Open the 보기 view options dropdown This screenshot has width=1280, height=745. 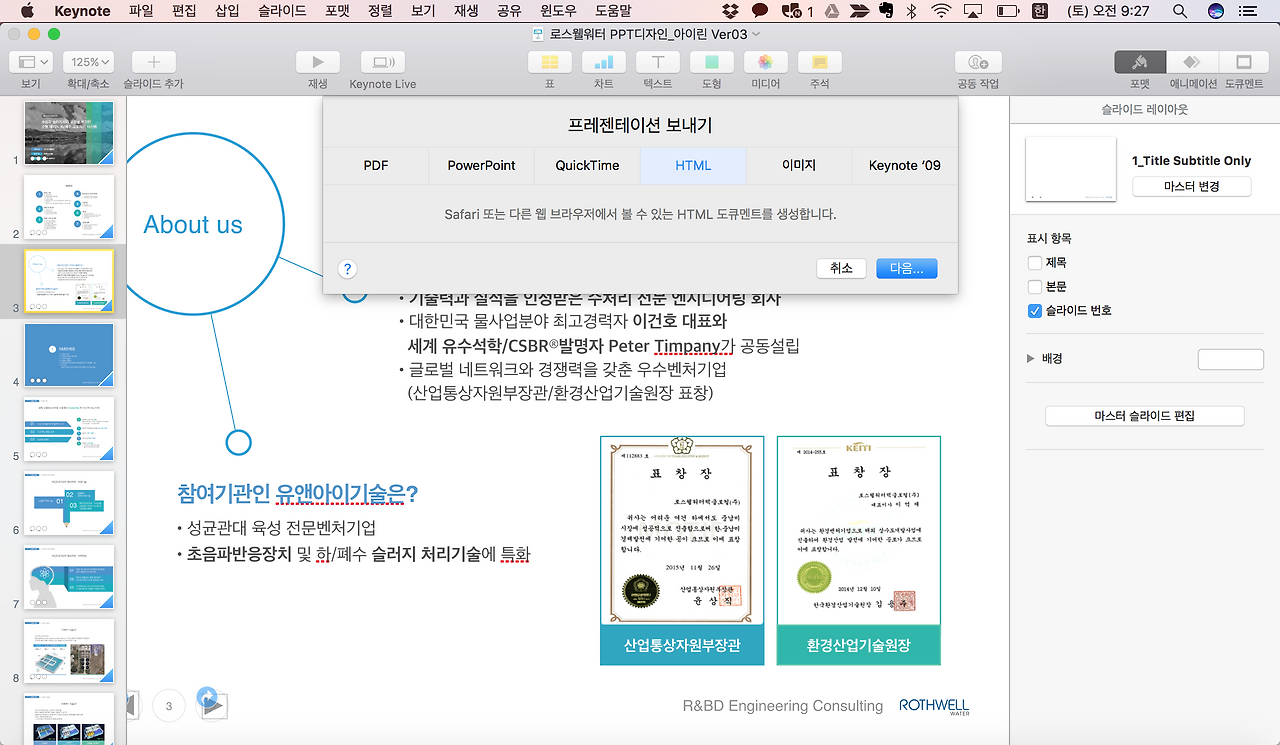(31, 61)
